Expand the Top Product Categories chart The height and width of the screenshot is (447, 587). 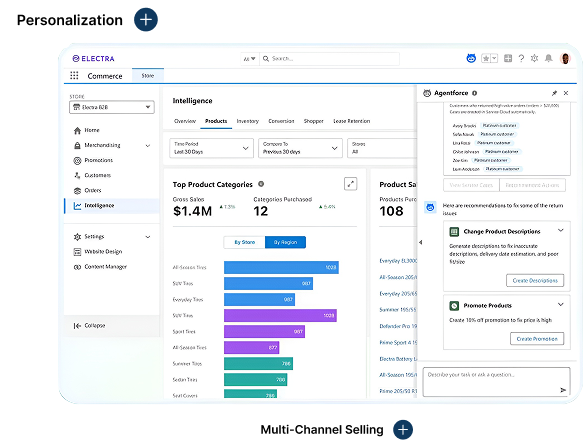click(350, 184)
